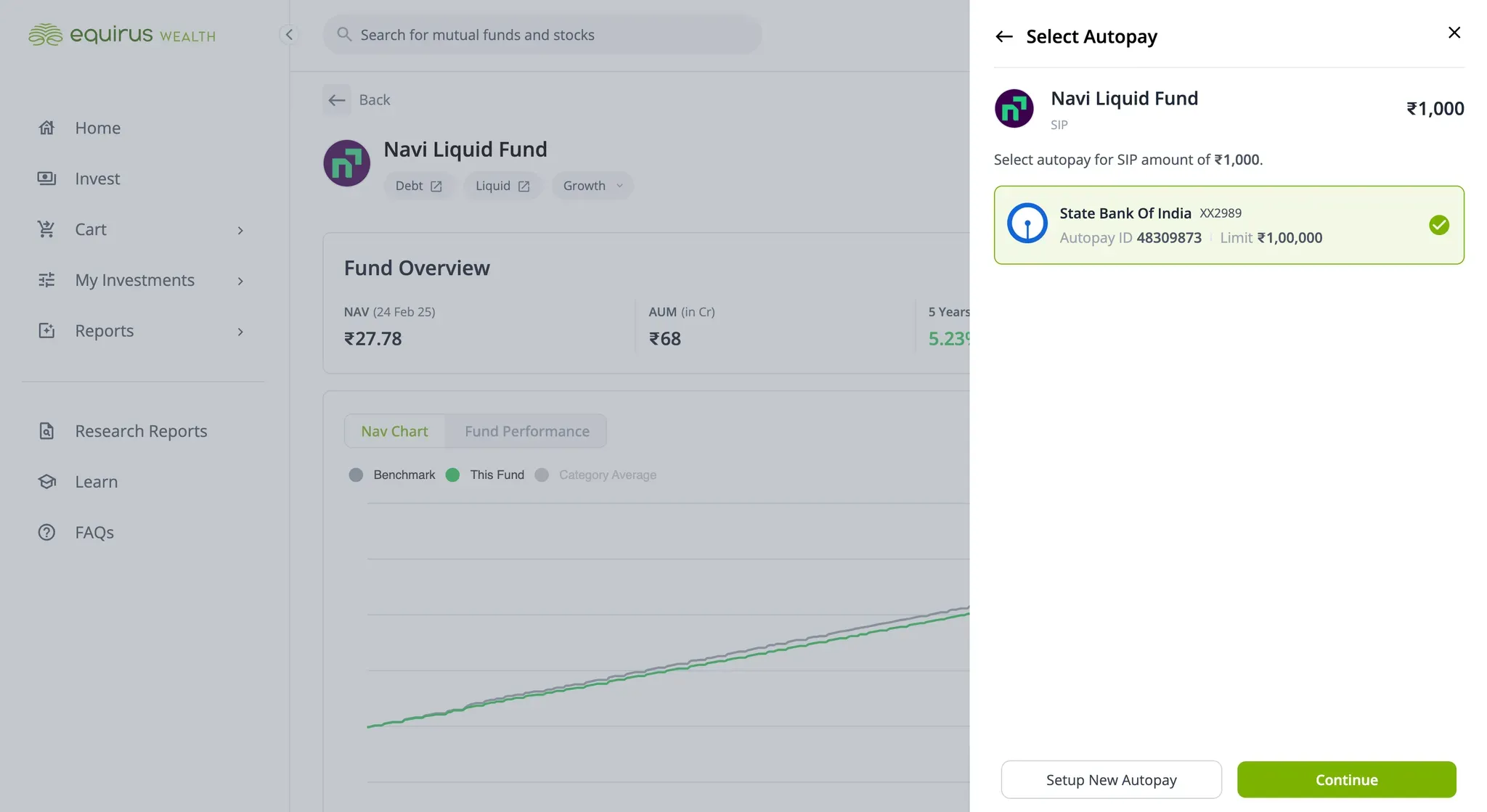
Task: Click the Limit ₹1,00,000 text
Action: [1271, 237]
